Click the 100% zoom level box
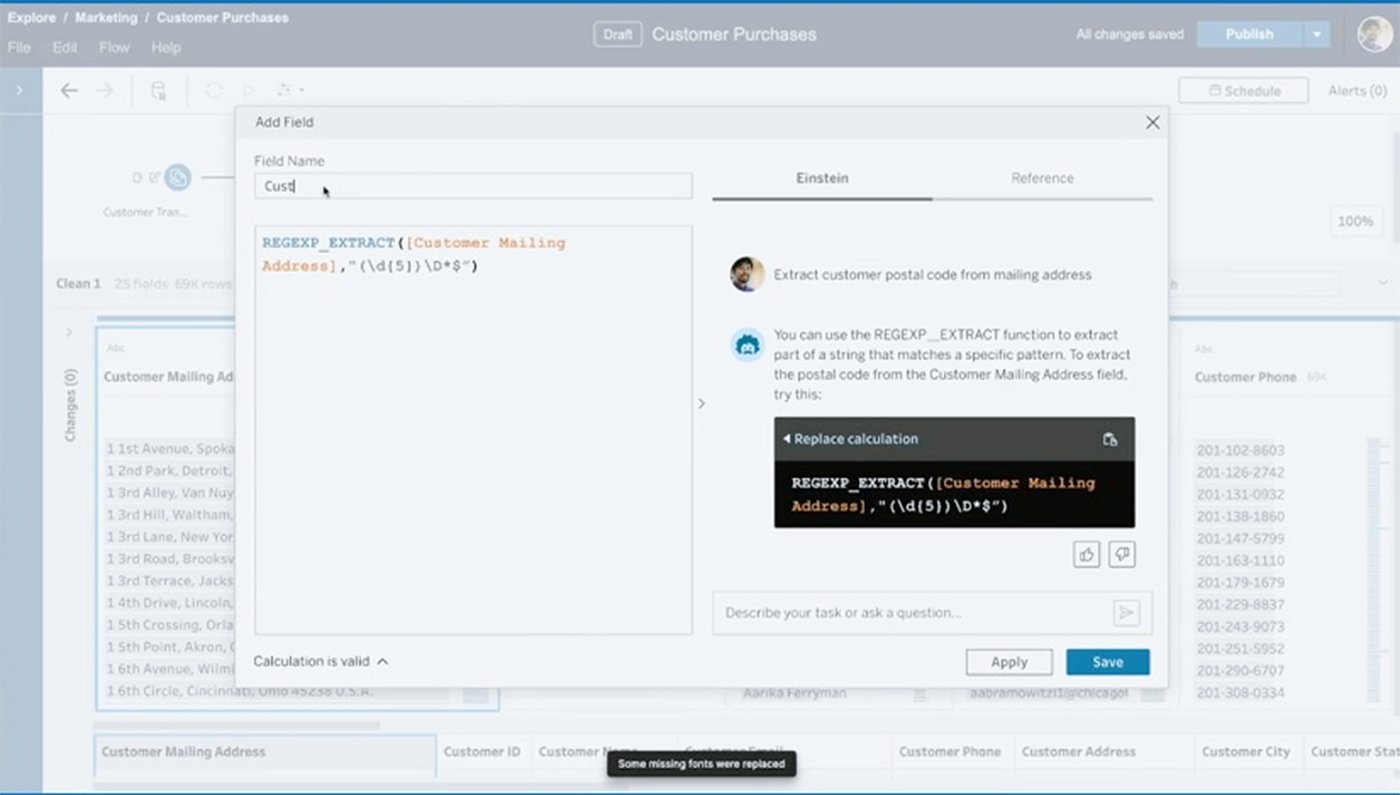1400x795 pixels. (1355, 221)
